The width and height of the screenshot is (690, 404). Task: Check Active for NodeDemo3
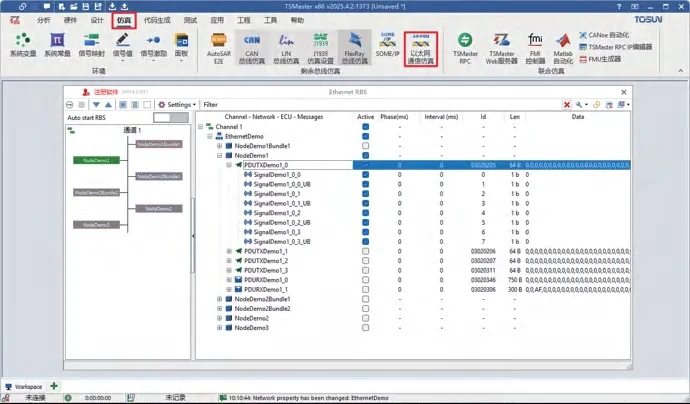coord(365,328)
